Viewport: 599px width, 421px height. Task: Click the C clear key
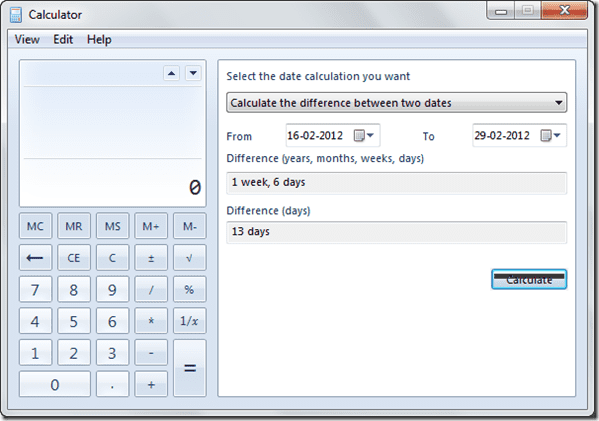(112, 258)
